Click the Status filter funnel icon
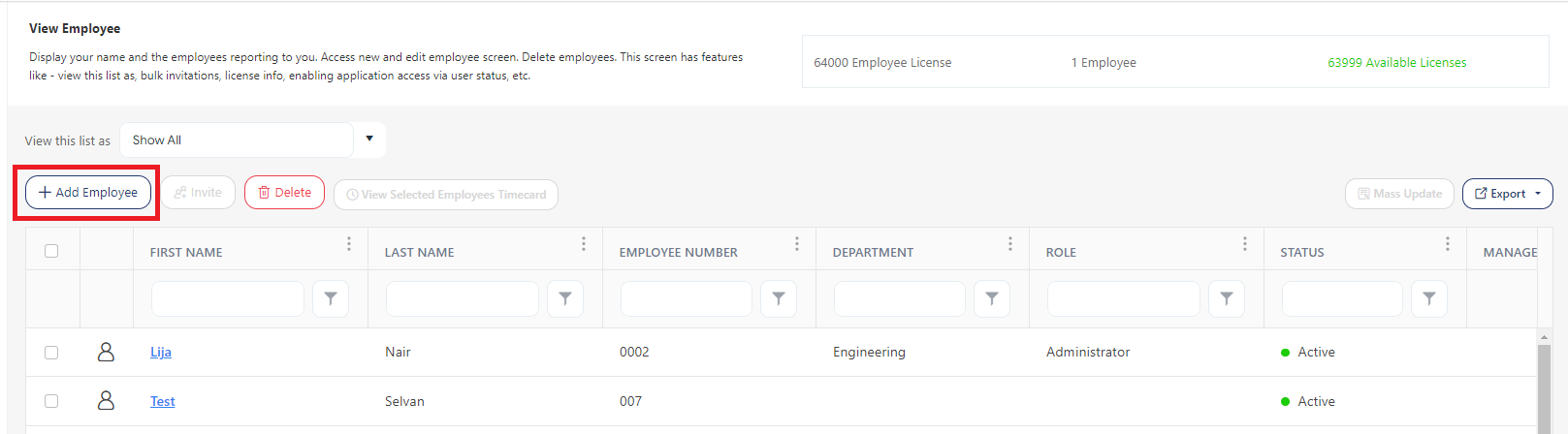The image size is (1568, 434). tap(1429, 299)
